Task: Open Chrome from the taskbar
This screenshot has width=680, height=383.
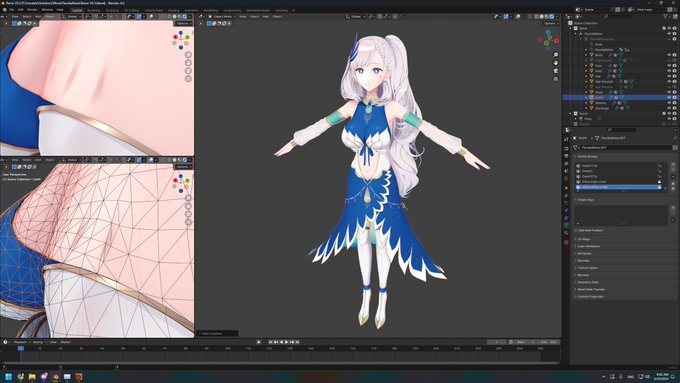Action: 20,376
